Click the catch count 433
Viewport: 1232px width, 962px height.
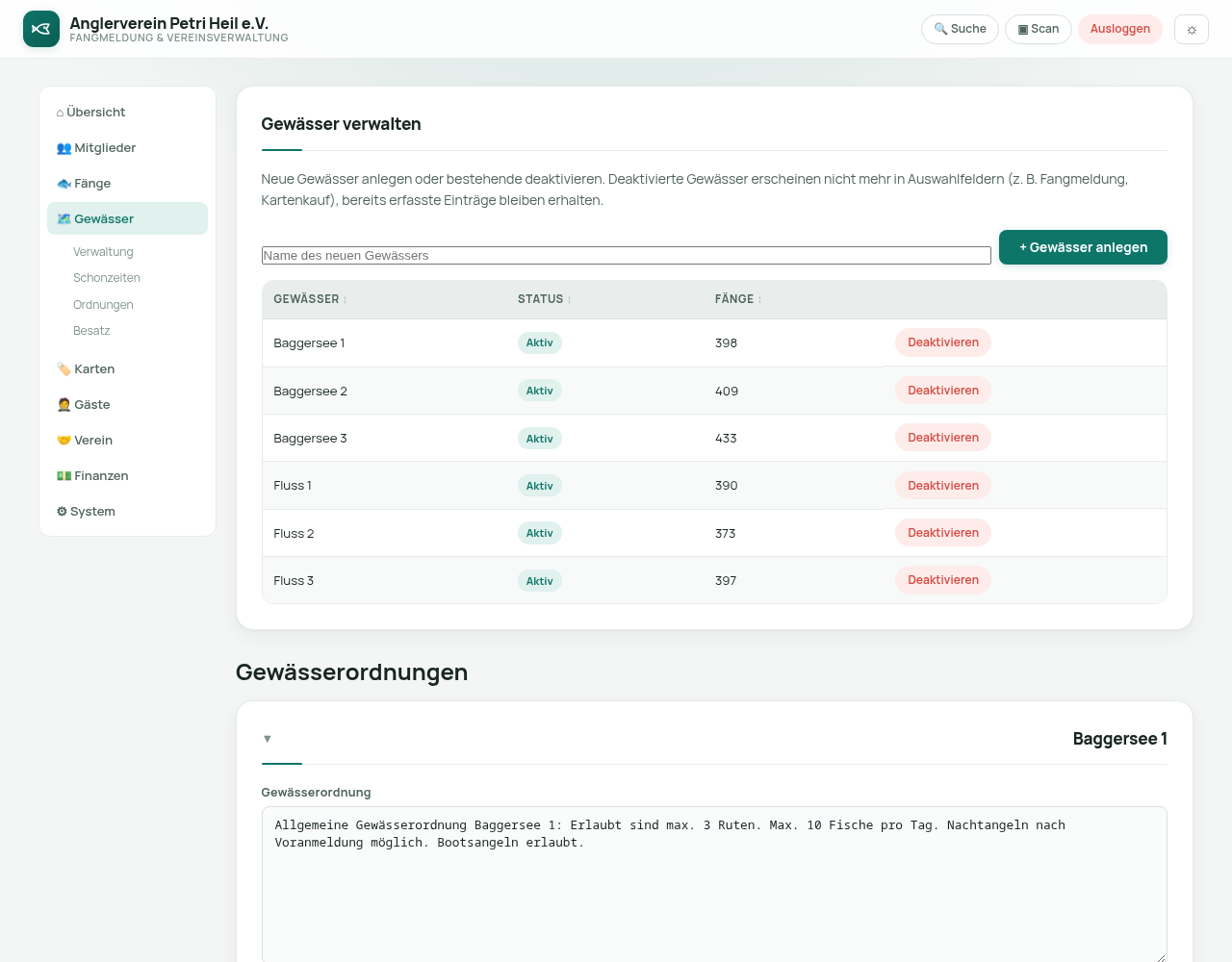726,438
